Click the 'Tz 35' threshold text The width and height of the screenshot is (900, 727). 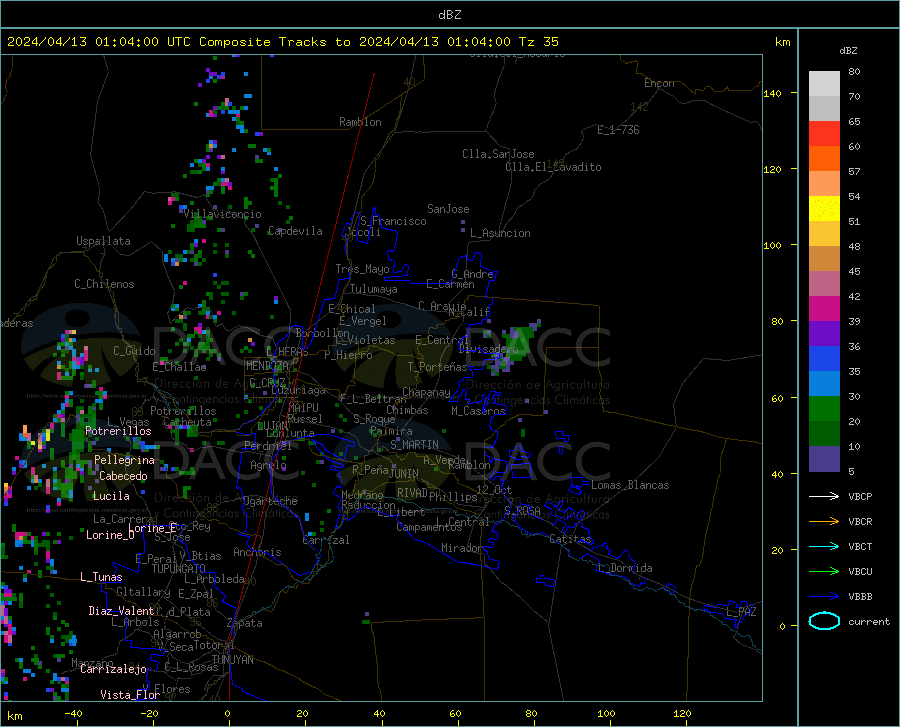(x=538, y=42)
